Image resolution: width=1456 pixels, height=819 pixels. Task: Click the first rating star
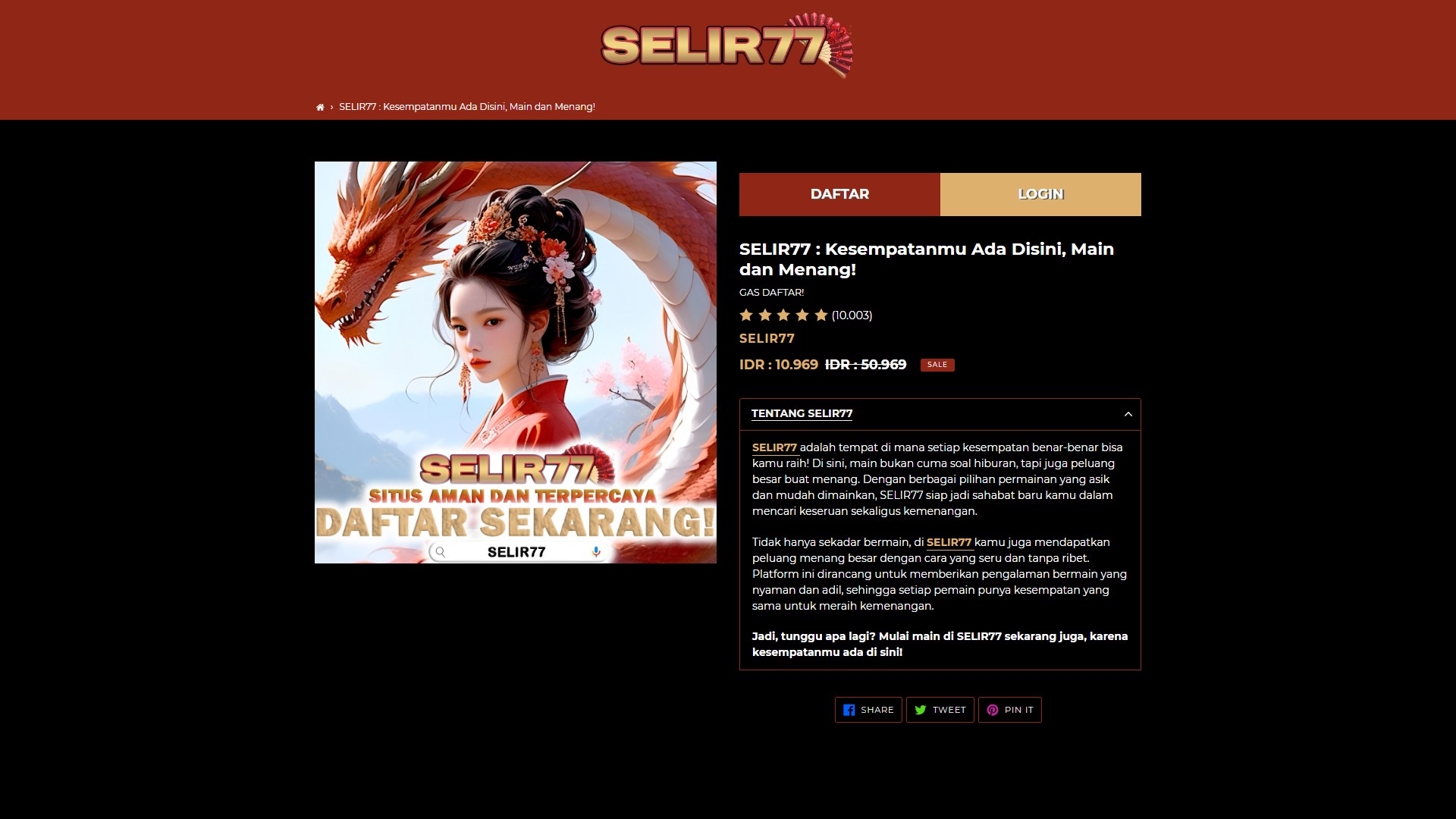coord(746,315)
